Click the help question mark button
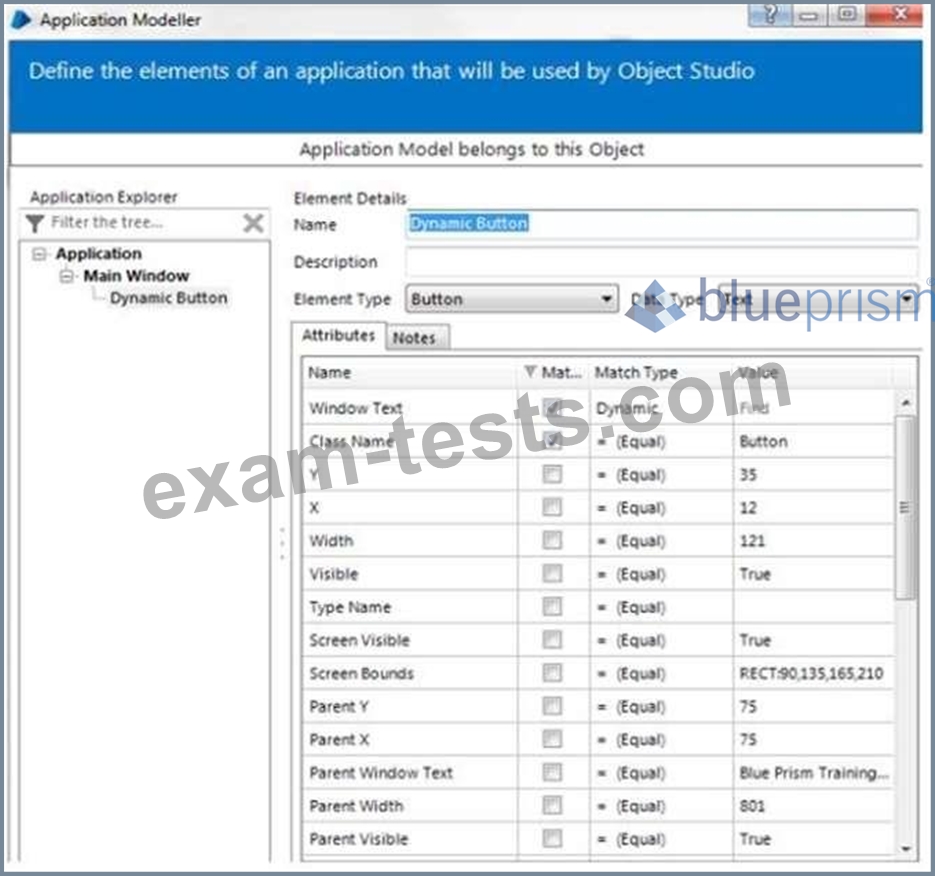This screenshot has width=935, height=876. coord(770,13)
